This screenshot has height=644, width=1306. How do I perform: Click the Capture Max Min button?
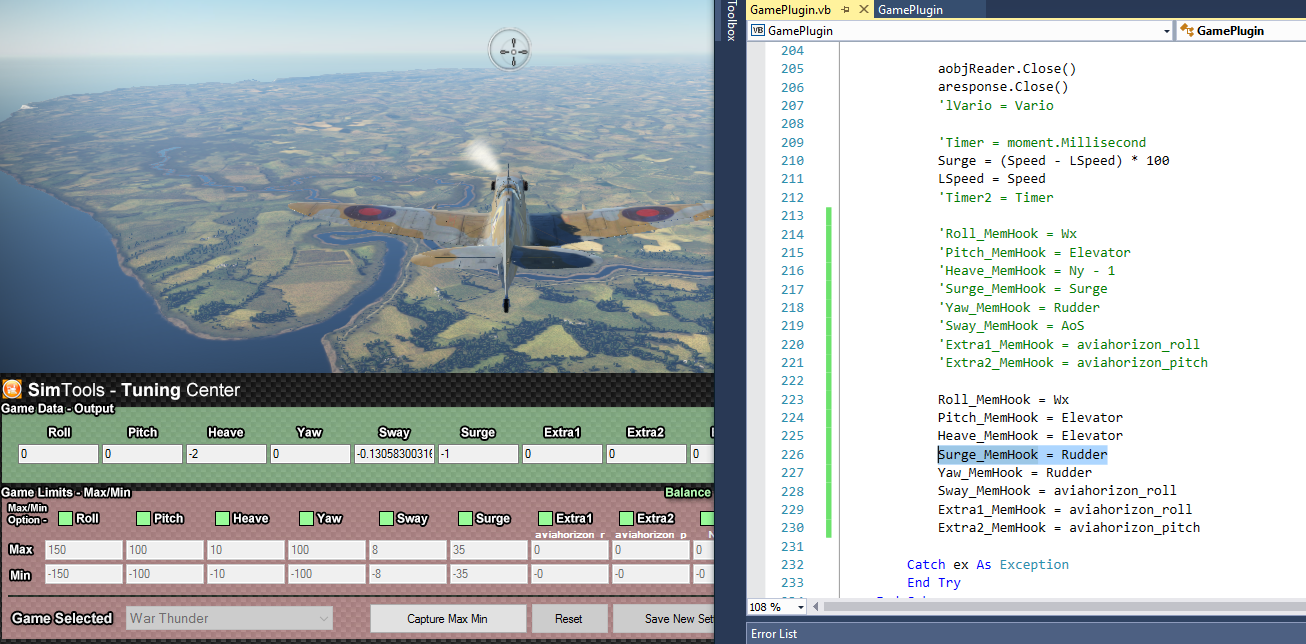(x=448, y=618)
